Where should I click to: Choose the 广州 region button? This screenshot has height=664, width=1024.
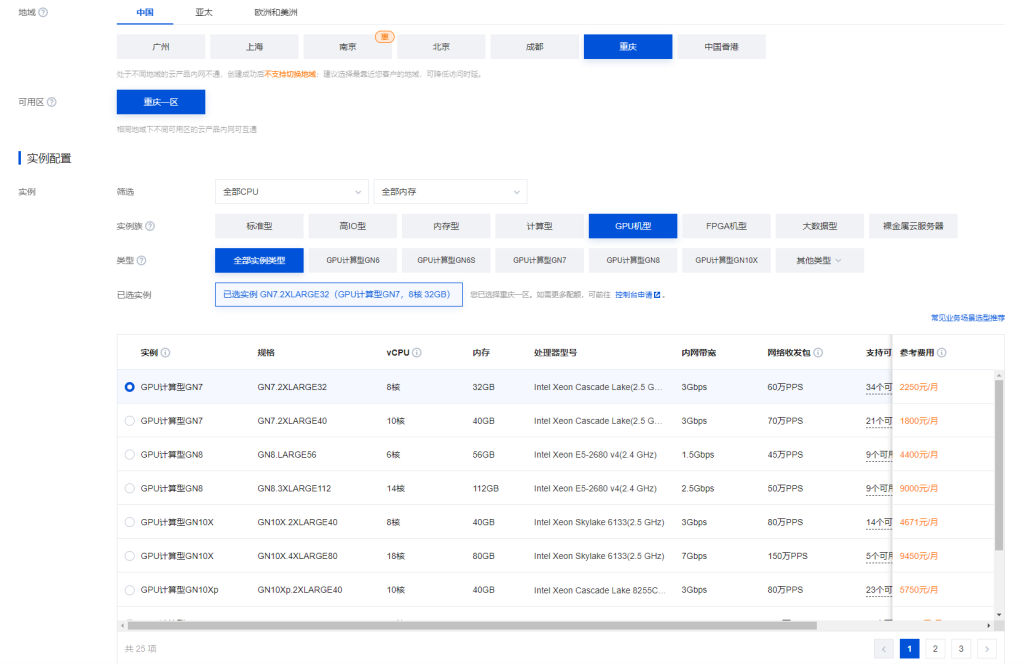(161, 47)
